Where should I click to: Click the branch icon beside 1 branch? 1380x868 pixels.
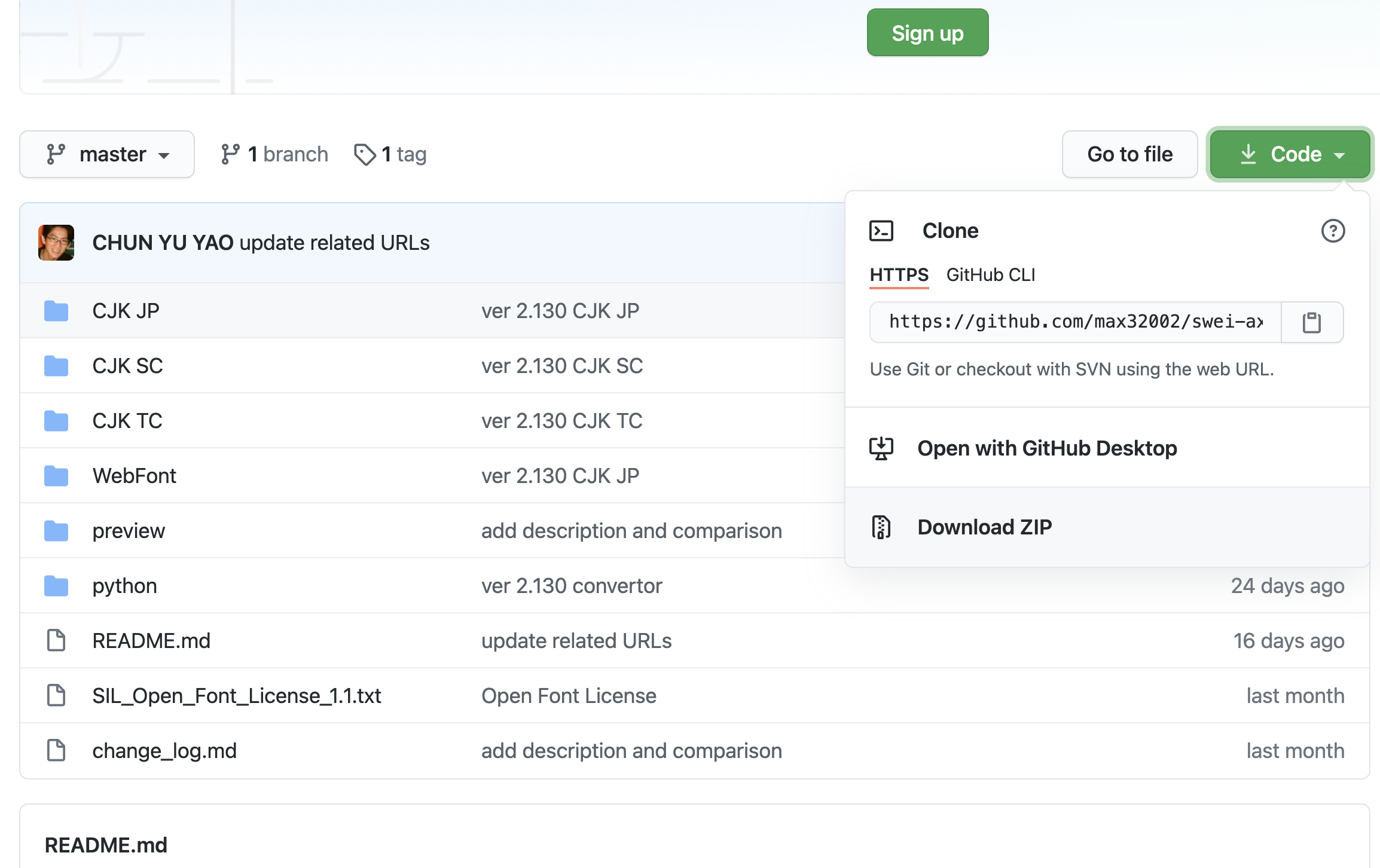click(230, 154)
